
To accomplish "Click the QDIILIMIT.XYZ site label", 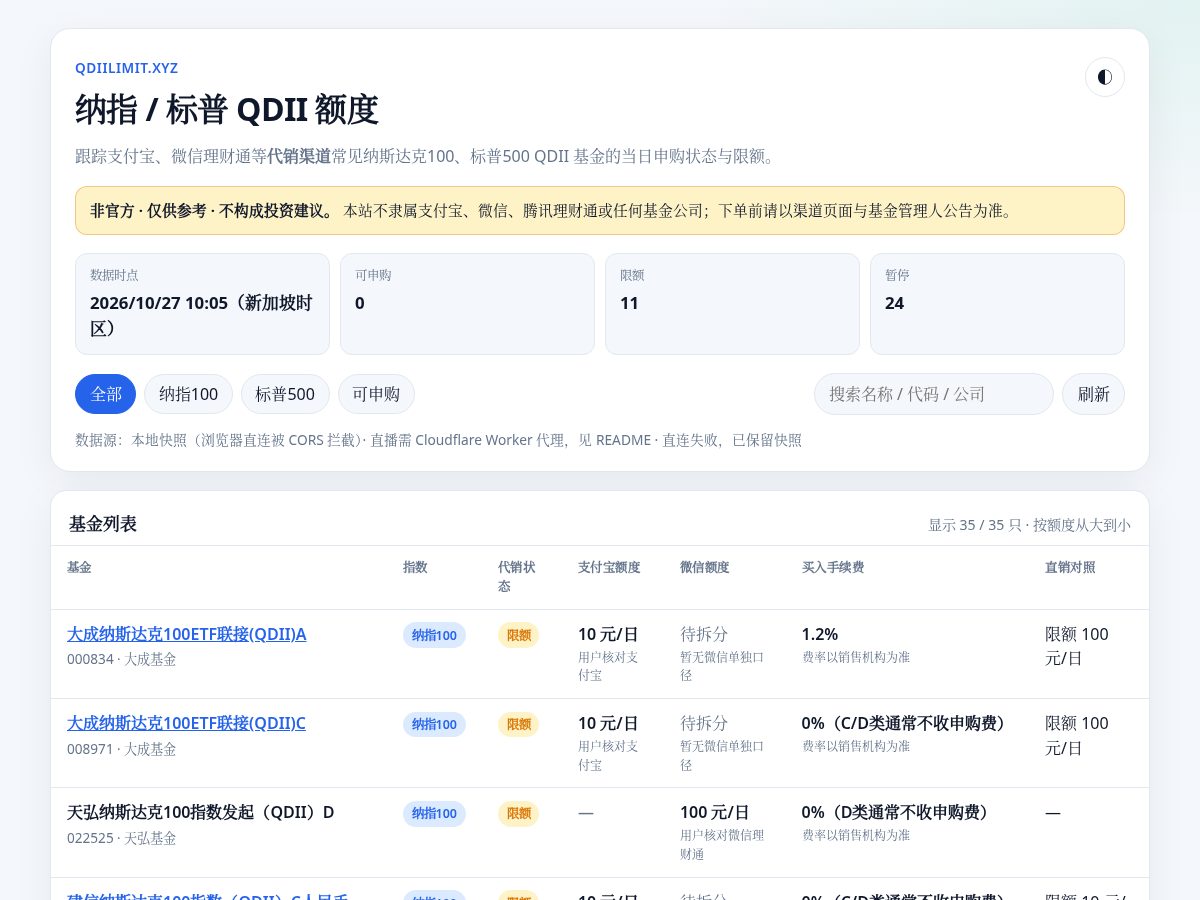I will (x=126, y=68).
